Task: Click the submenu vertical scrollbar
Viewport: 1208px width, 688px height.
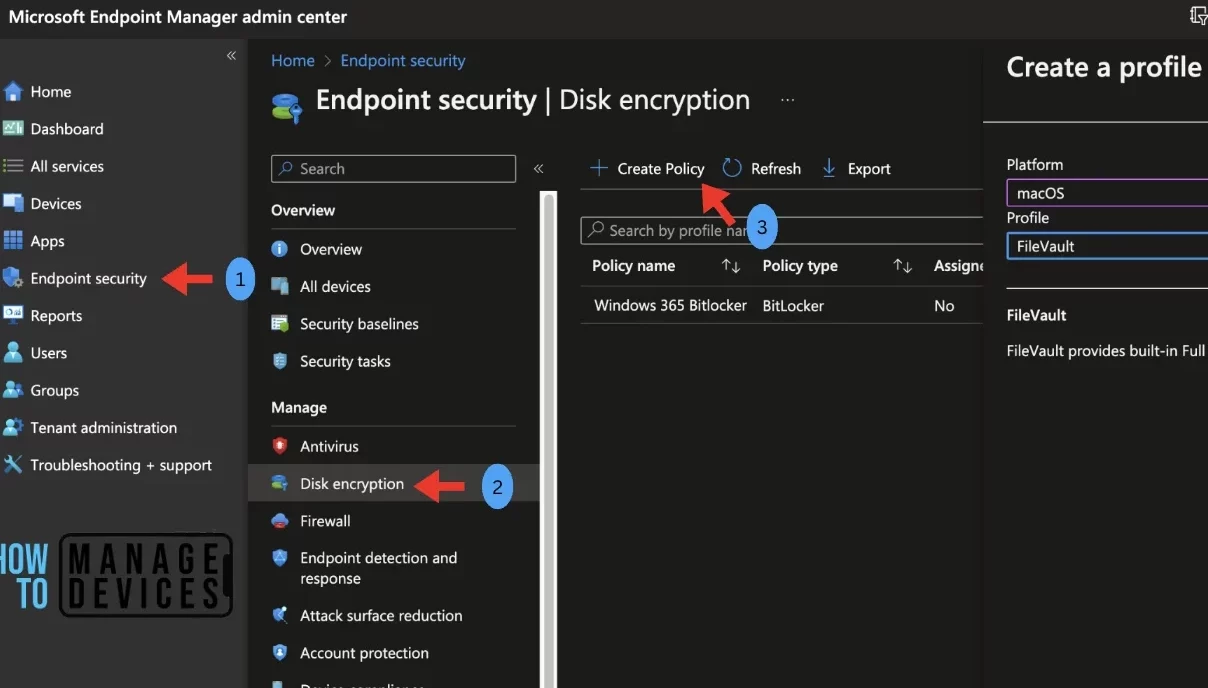Action: tap(547, 440)
